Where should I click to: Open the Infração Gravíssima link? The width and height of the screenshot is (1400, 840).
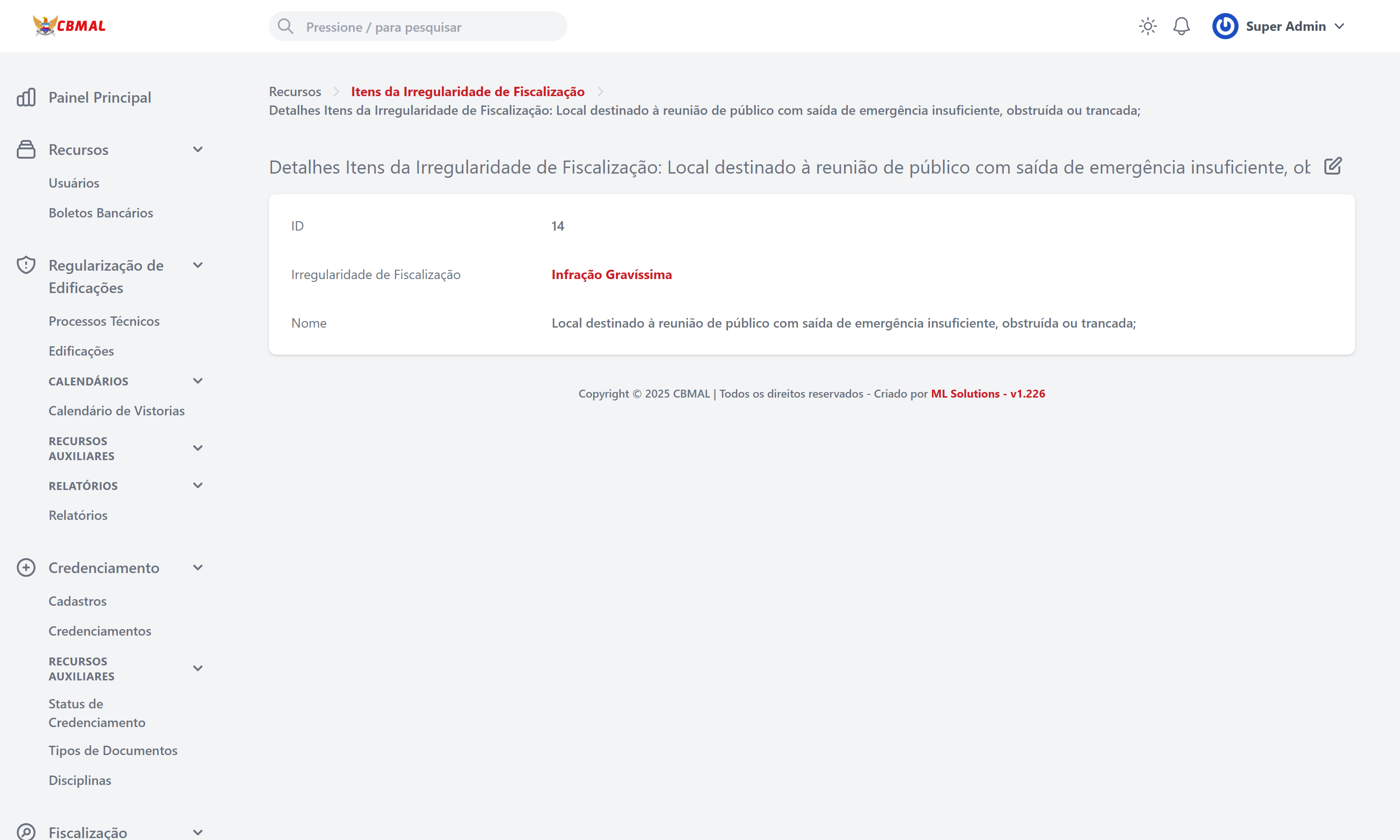[611, 274]
